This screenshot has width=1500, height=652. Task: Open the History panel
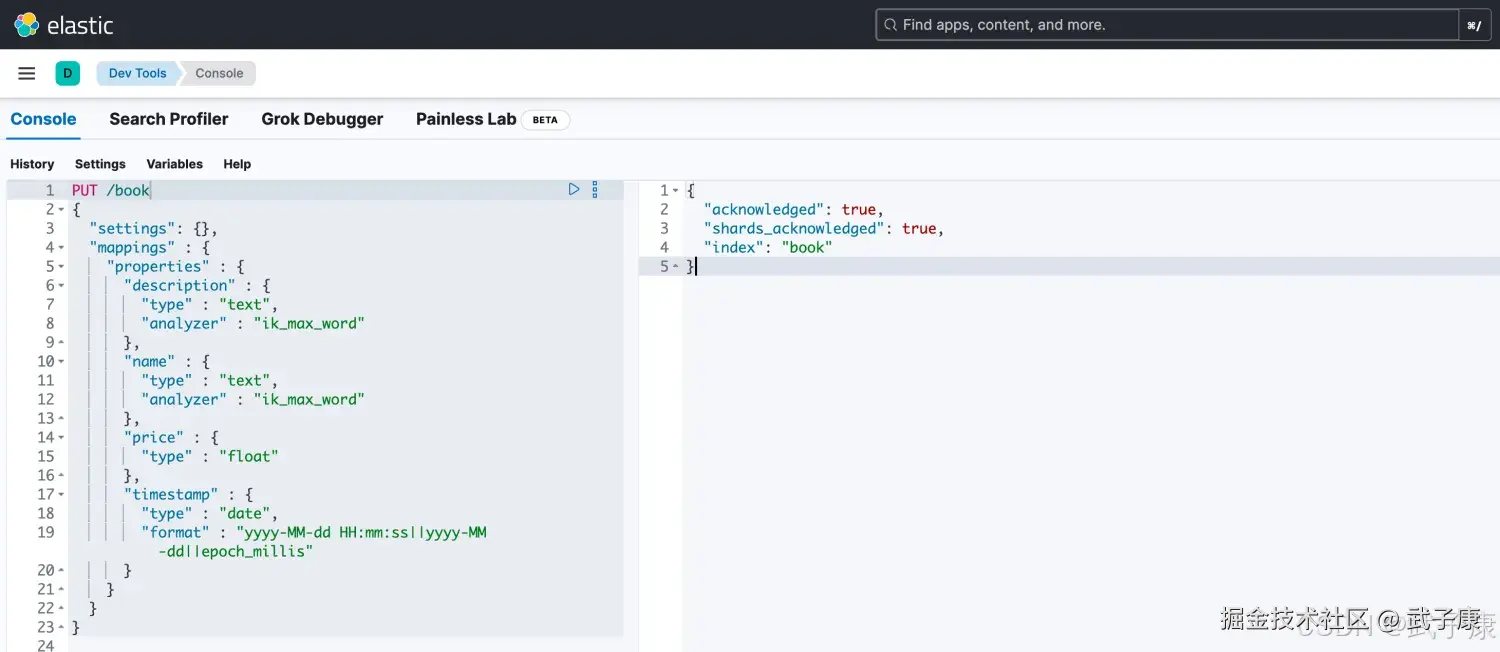(x=32, y=164)
